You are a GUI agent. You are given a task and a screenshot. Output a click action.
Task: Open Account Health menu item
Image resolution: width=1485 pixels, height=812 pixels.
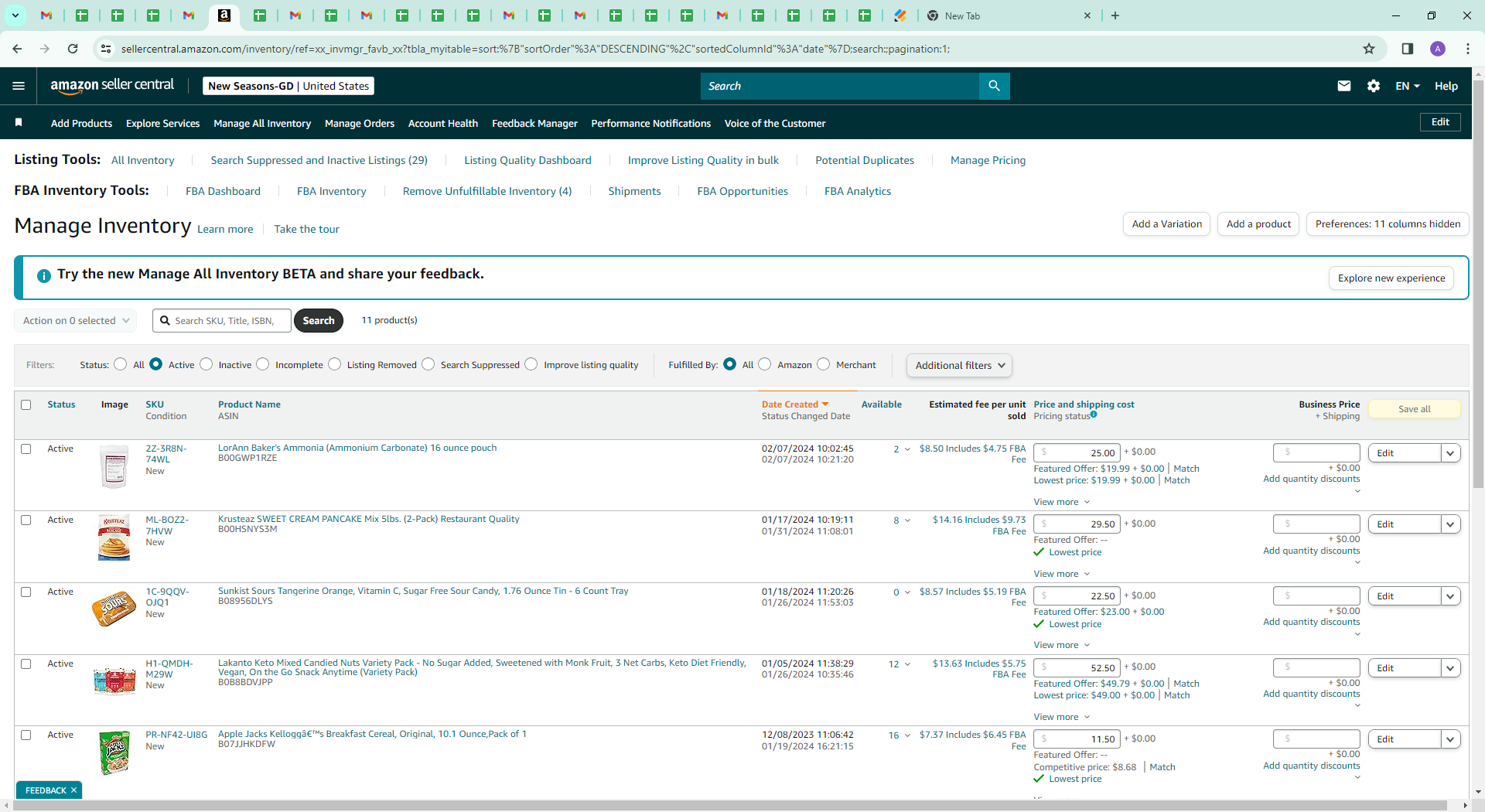click(443, 123)
